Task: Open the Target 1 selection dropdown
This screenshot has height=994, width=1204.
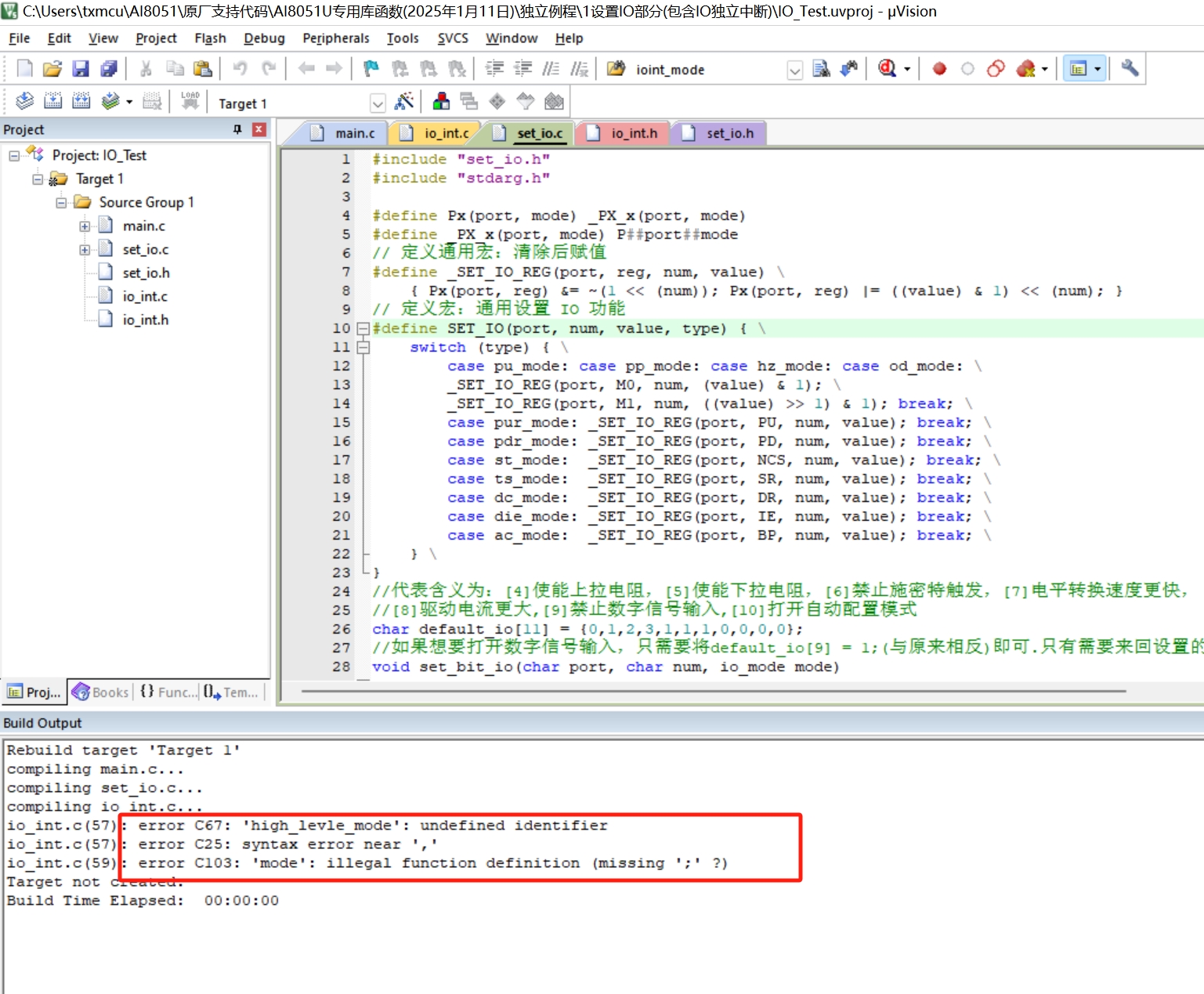Action: click(378, 103)
